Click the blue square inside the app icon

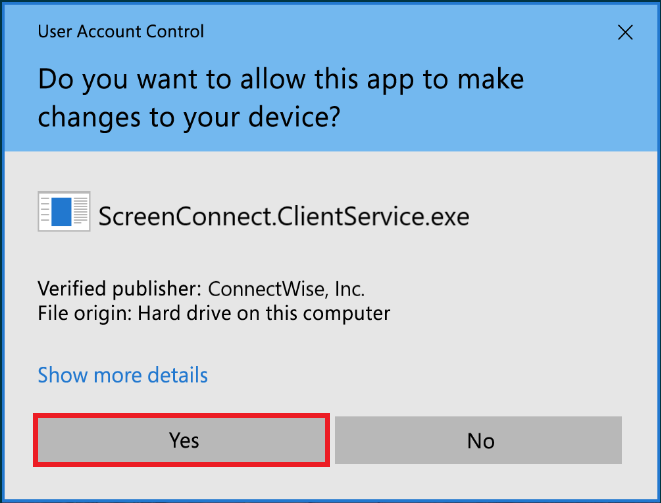(61, 212)
